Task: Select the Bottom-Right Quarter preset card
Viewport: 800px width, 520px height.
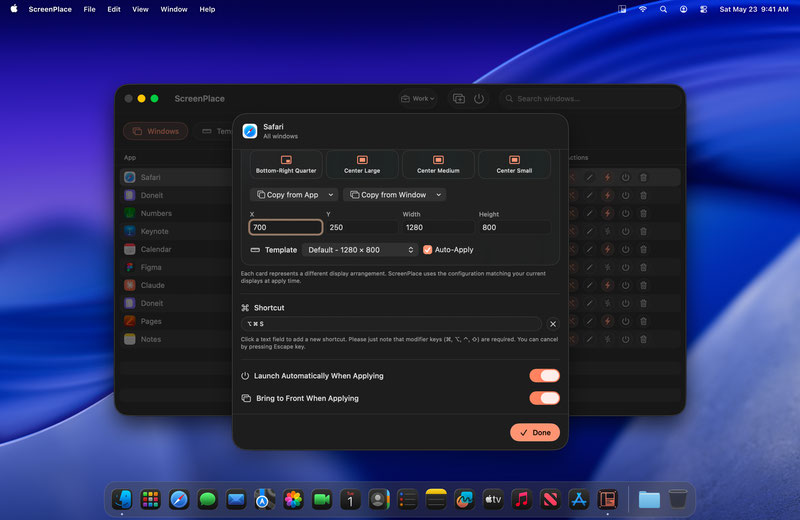Action: tap(286, 164)
